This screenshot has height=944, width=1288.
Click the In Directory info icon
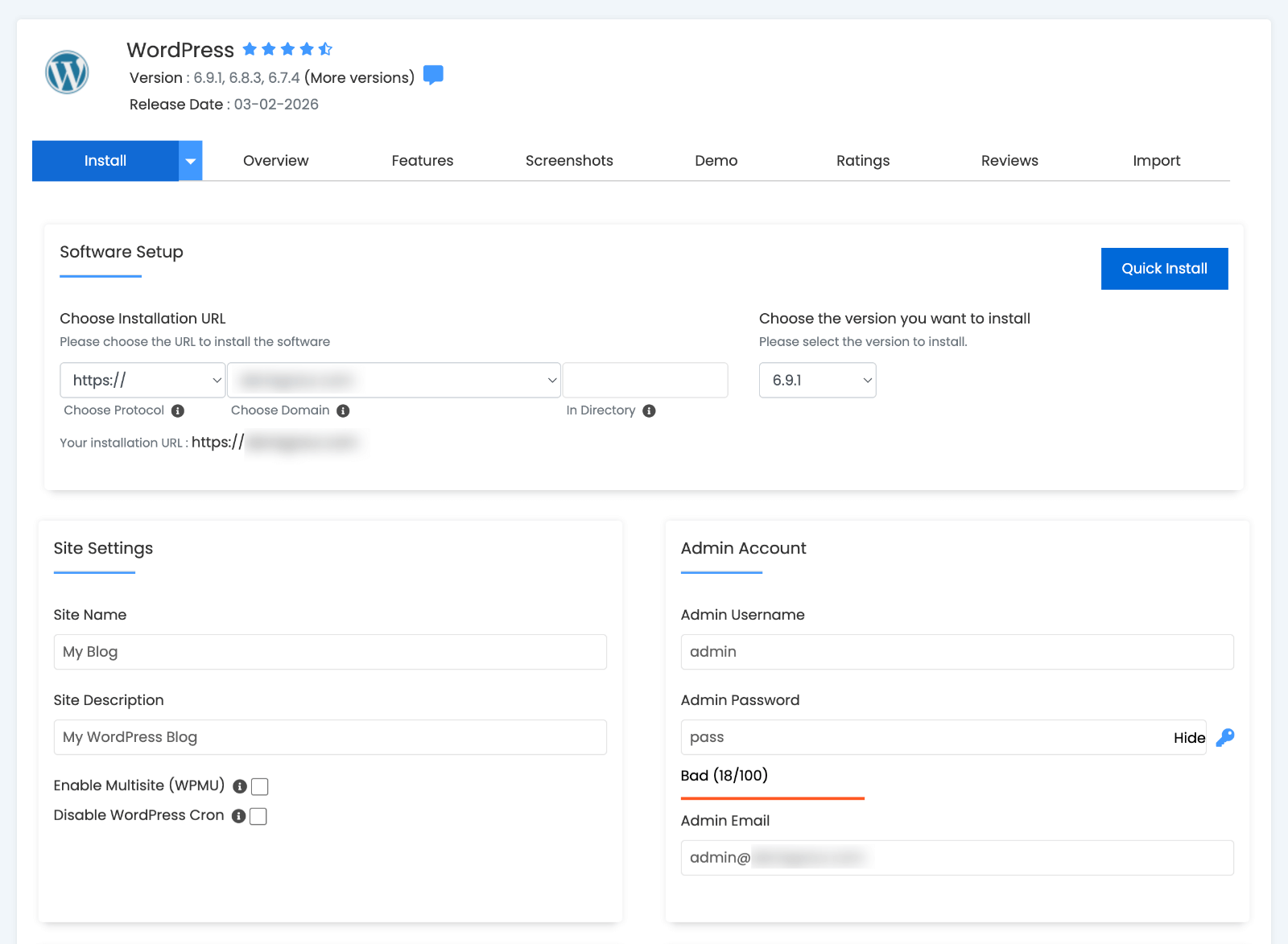click(x=649, y=410)
